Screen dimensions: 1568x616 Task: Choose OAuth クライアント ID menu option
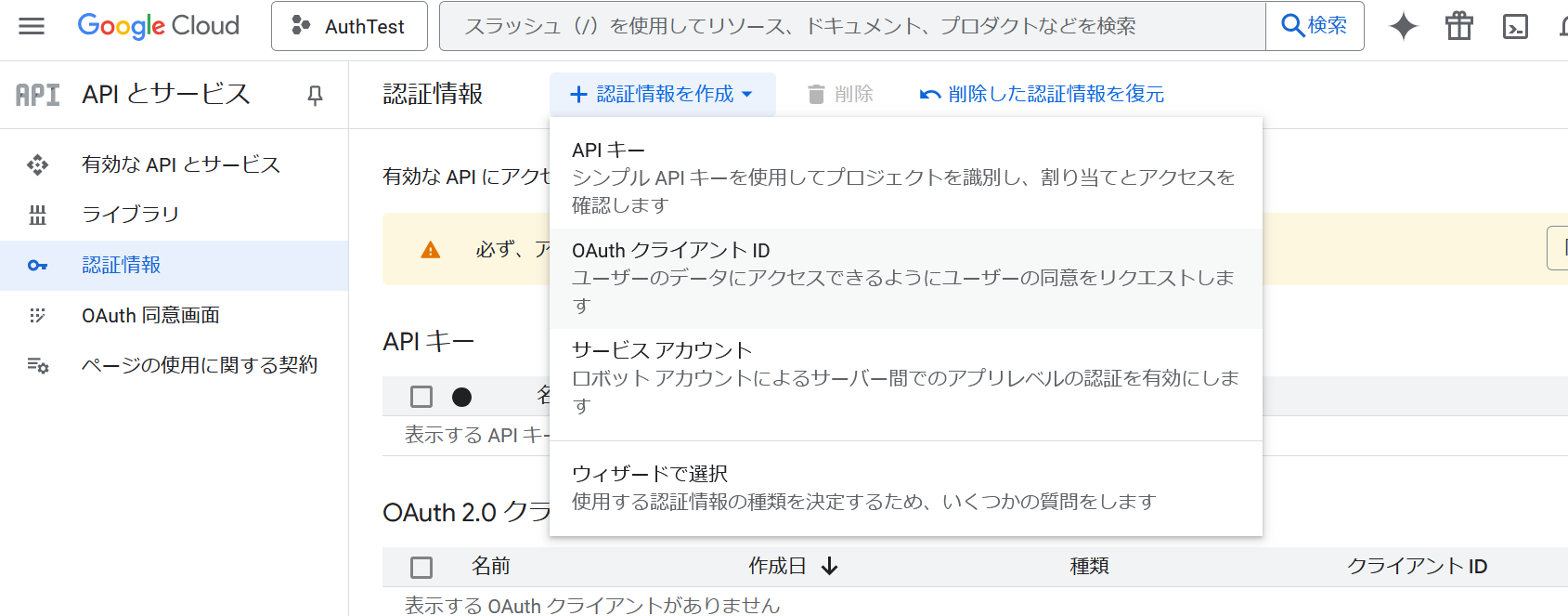[x=906, y=278]
